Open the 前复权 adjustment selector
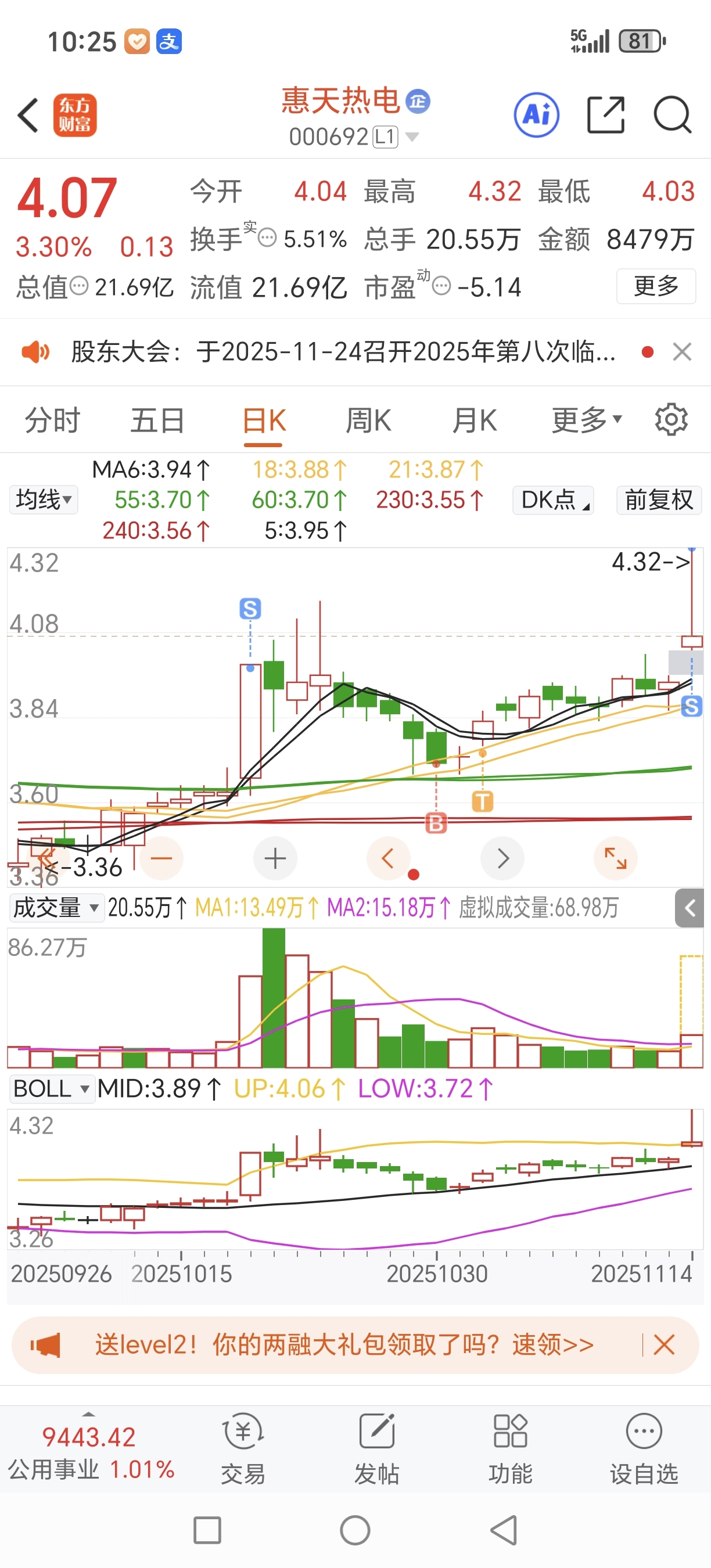This screenshot has height=1568, width=711. [659, 500]
